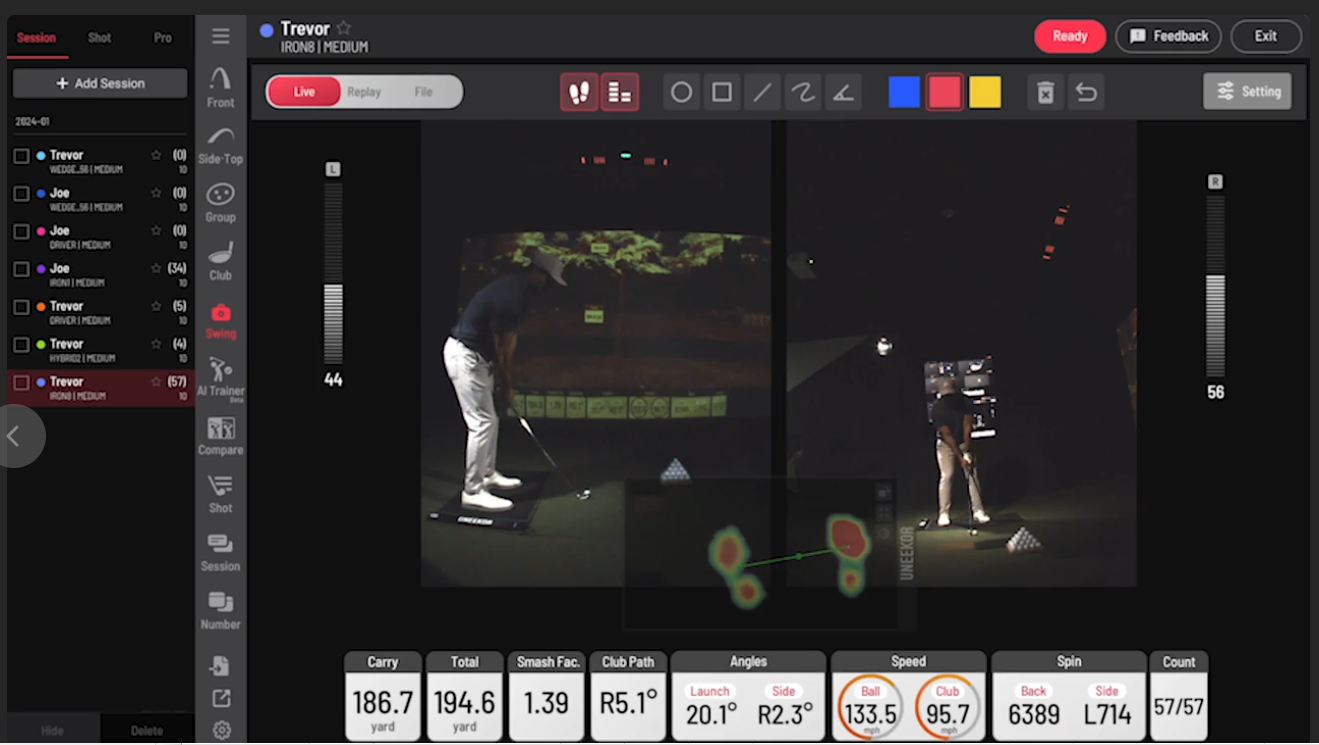Select the angle measurement tool
The height and width of the screenshot is (745, 1319).
click(843, 93)
